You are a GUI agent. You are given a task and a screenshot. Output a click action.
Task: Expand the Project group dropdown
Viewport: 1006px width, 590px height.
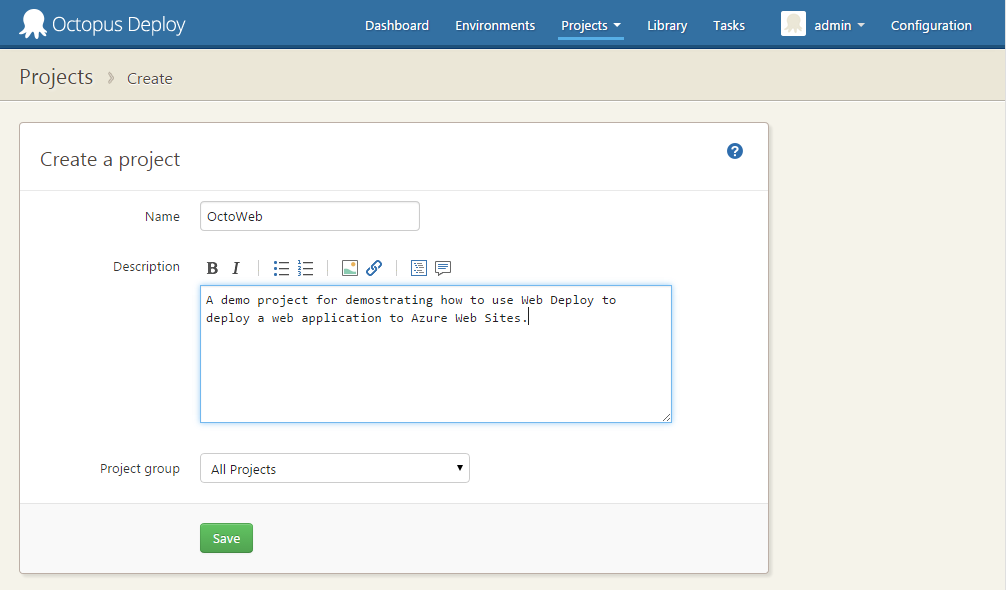334,469
